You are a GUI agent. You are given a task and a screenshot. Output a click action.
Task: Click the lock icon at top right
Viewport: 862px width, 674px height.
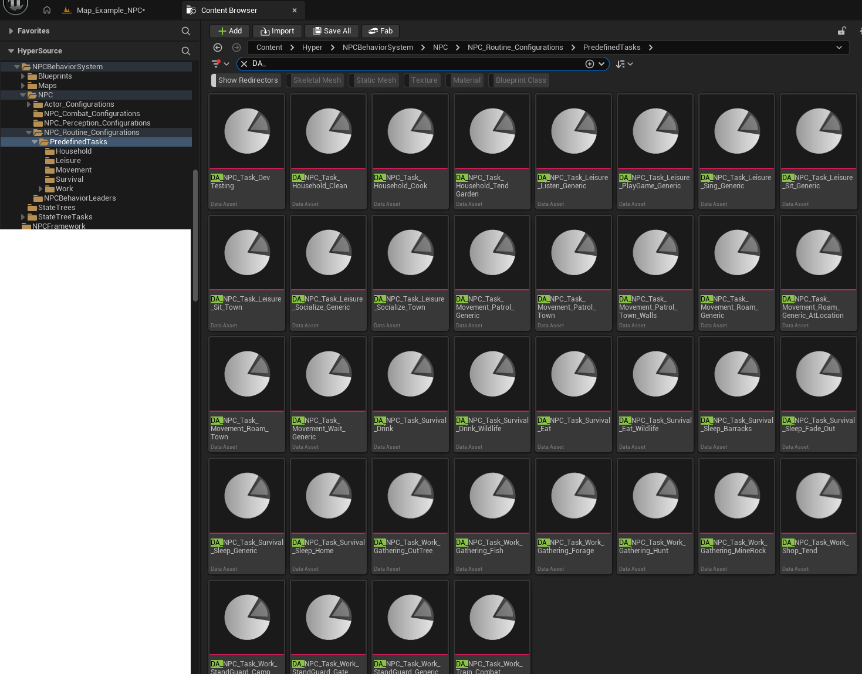(x=841, y=31)
